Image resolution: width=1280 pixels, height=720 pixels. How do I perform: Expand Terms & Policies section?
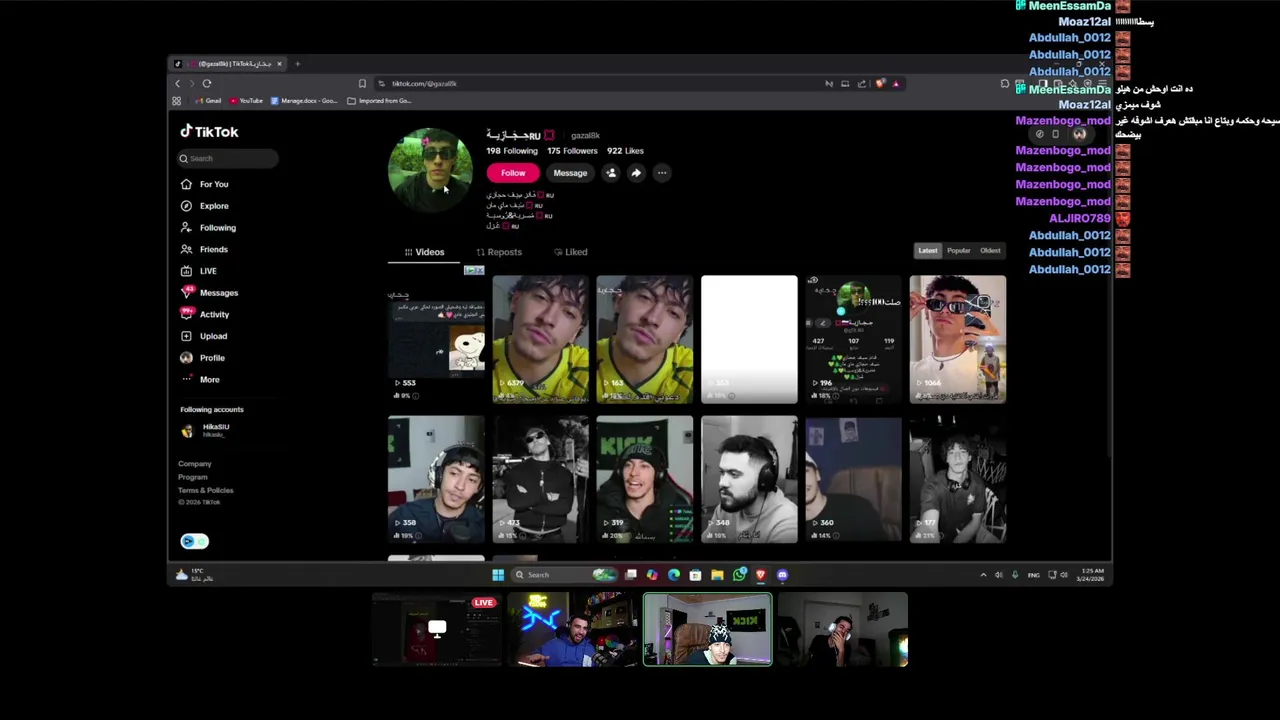[x=206, y=490]
